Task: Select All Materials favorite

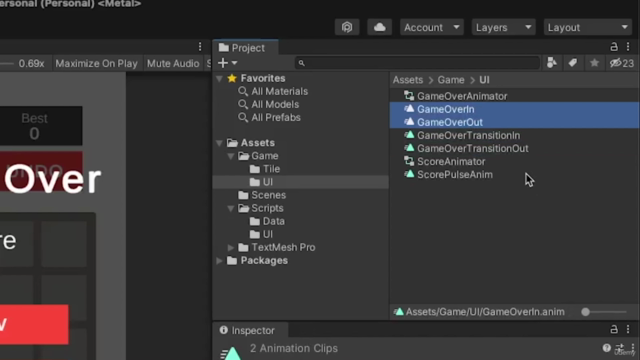Action: pyautogui.click(x=279, y=91)
